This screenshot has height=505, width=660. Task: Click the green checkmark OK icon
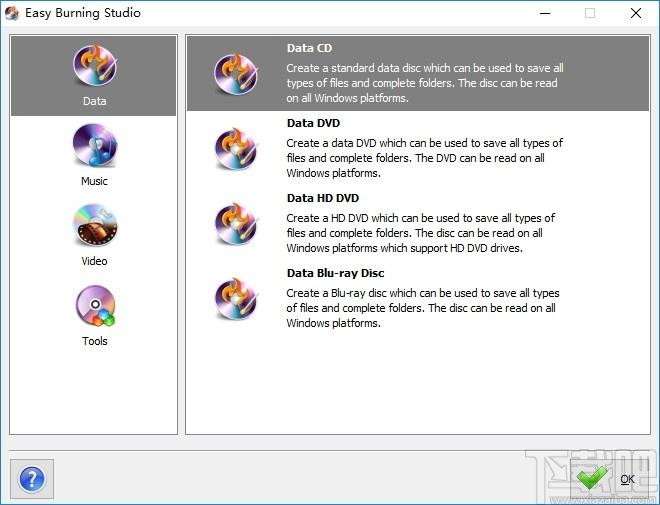[x=591, y=478]
